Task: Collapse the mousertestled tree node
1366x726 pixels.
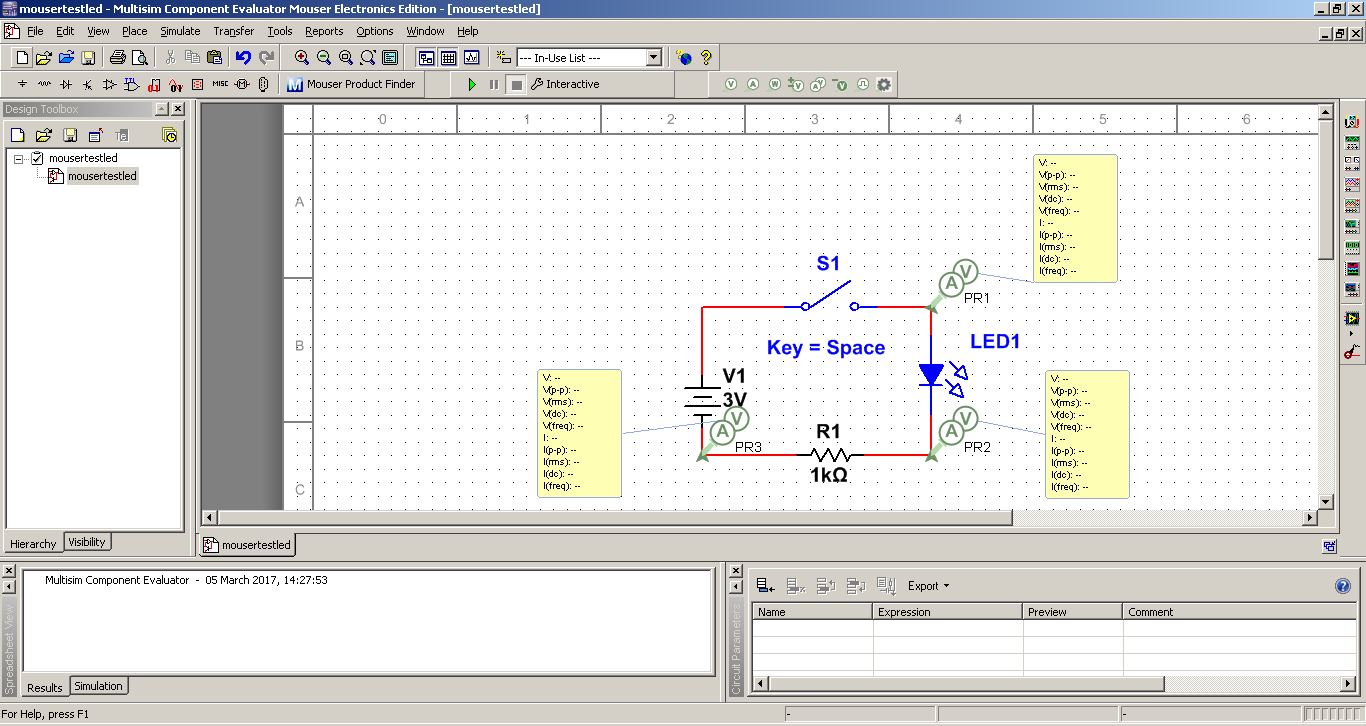Action: [x=19, y=158]
